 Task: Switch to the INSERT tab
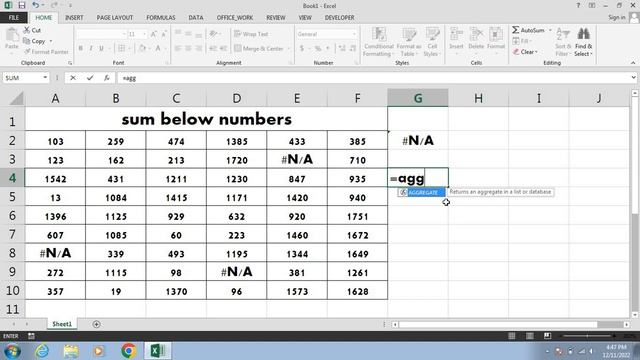point(74,18)
